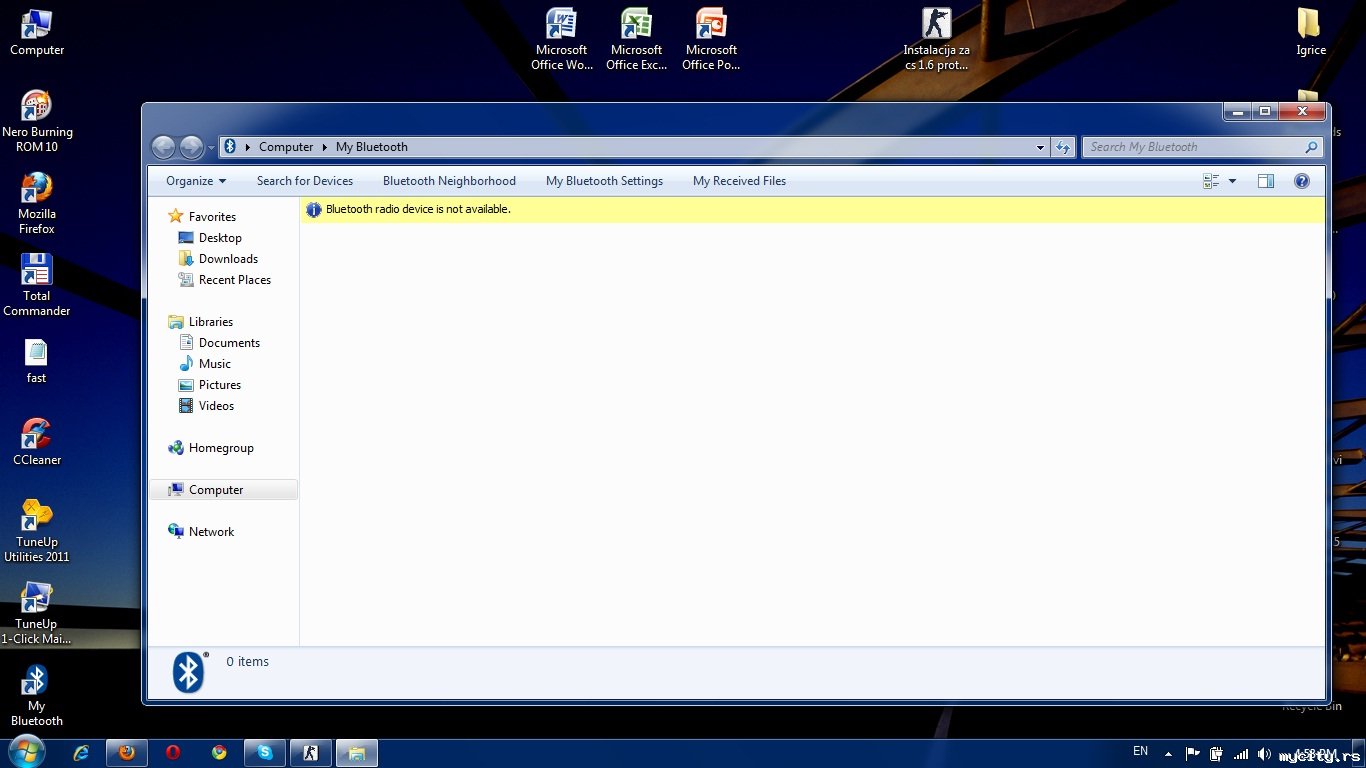Open the view options dropdown arrow
Viewport: 1366px width, 768px height.
coord(1232,181)
